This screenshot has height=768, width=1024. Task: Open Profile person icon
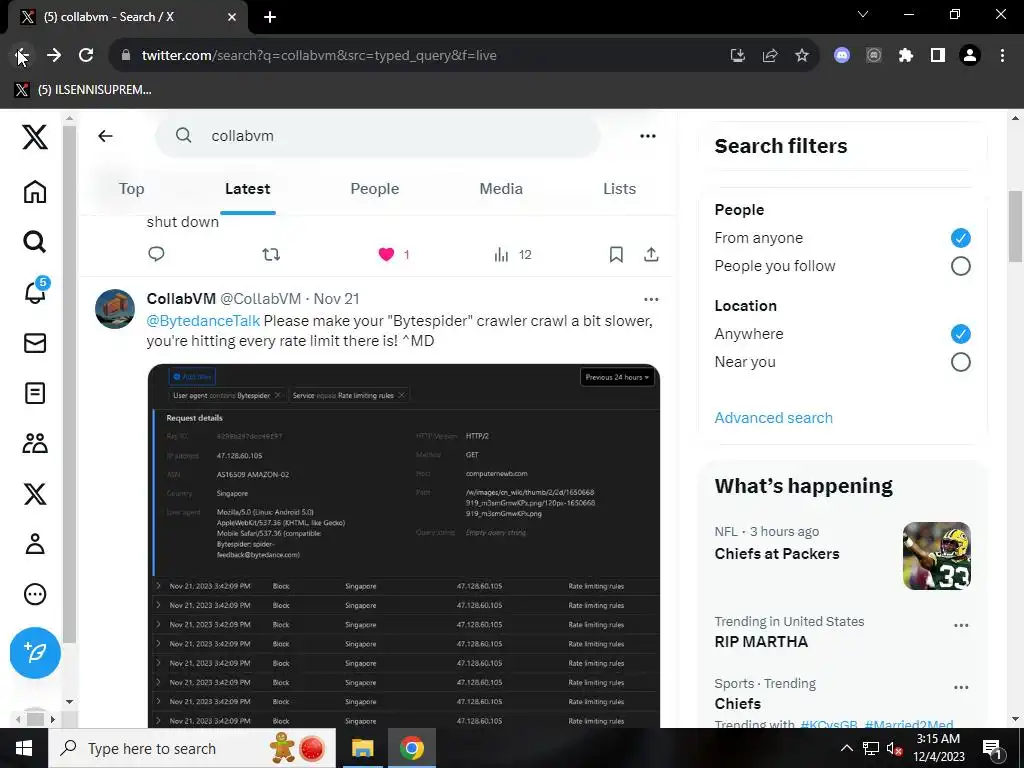click(x=35, y=543)
